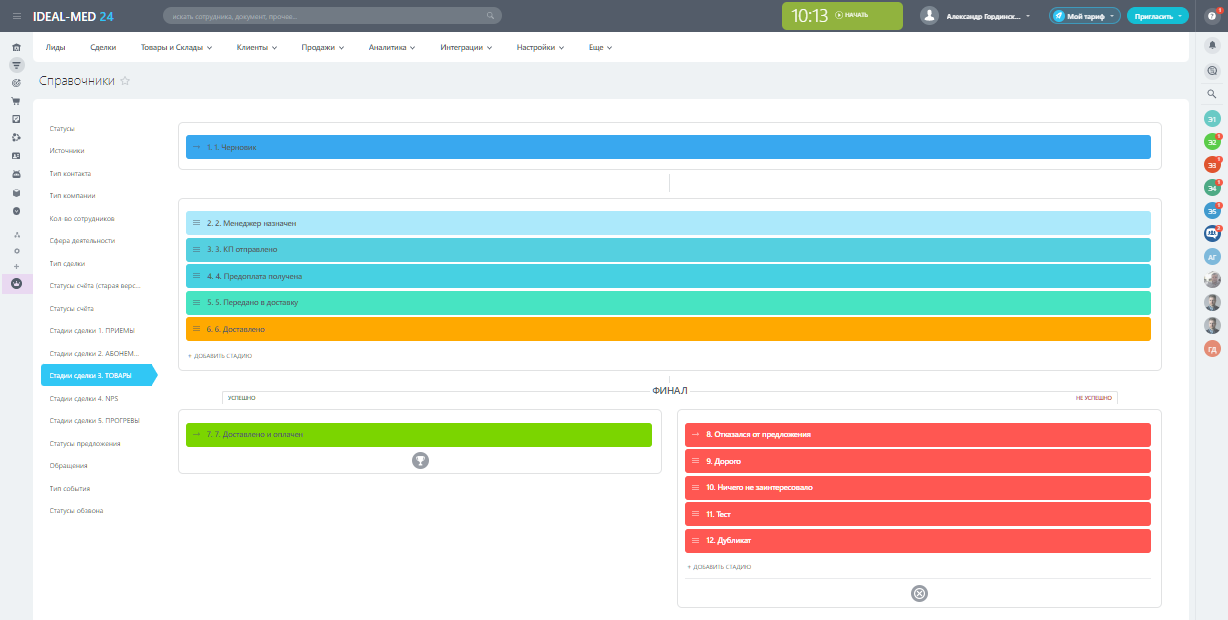Open the Мой тариф dropdown
Viewport: 1228px width, 620px height.
[x=1084, y=16]
